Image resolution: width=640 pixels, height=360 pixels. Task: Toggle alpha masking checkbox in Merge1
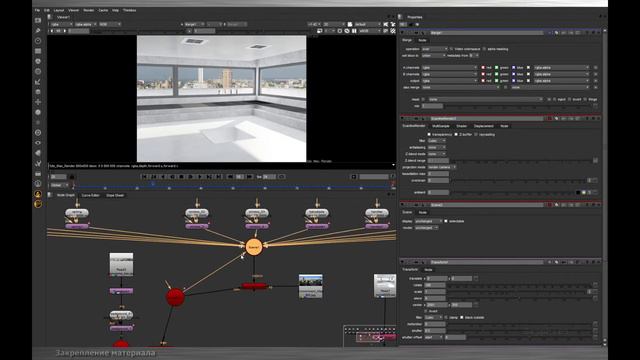pos(484,49)
